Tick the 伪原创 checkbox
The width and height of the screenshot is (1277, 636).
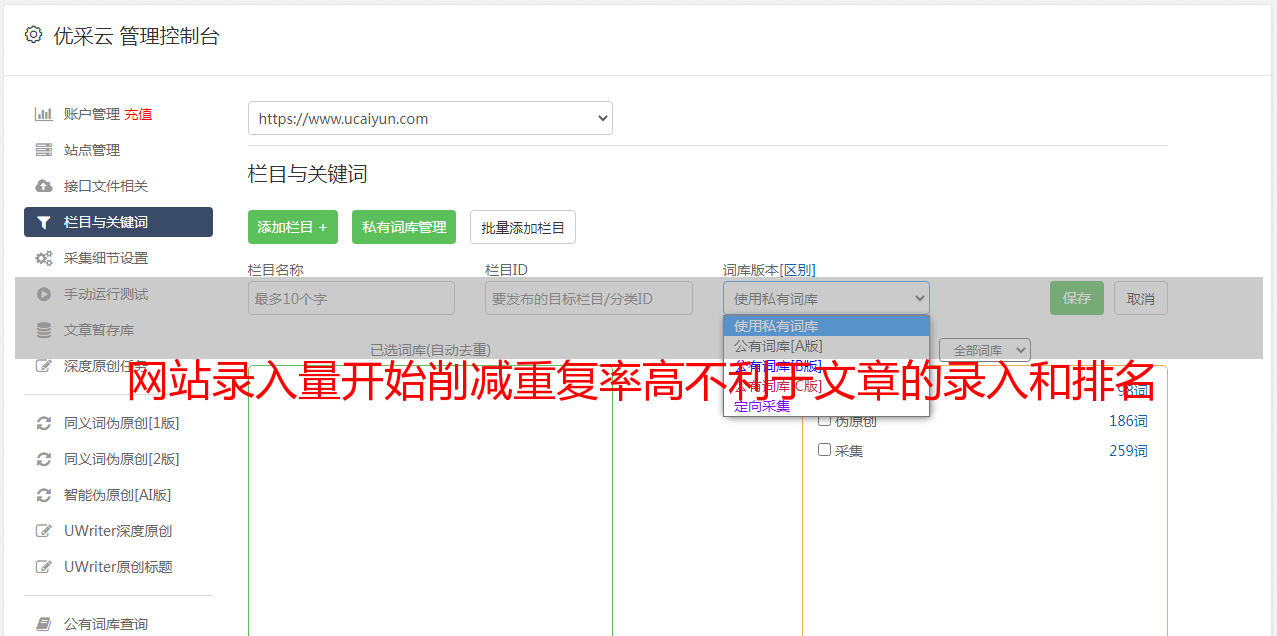point(825,420)
